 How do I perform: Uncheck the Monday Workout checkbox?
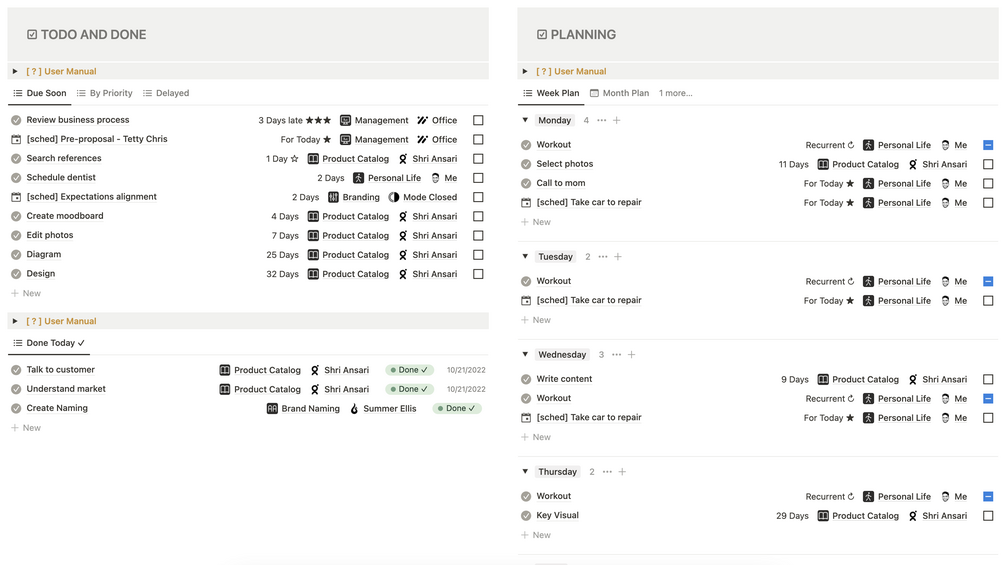[988, 145]
